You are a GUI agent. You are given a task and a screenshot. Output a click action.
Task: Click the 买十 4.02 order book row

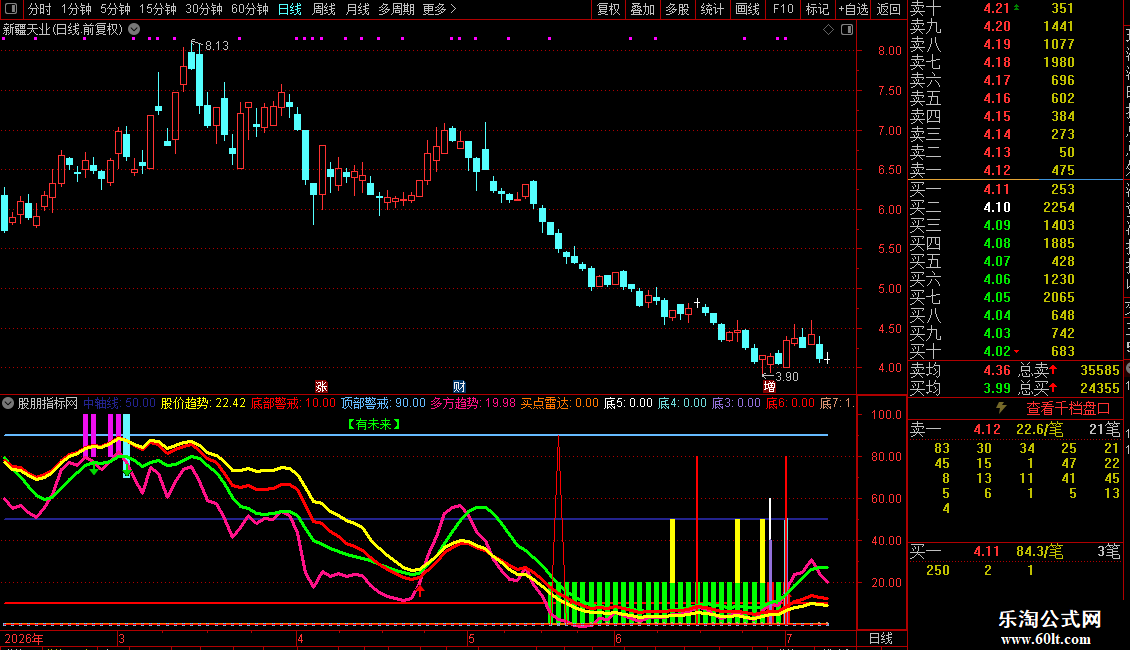(x=1015, y=352)
